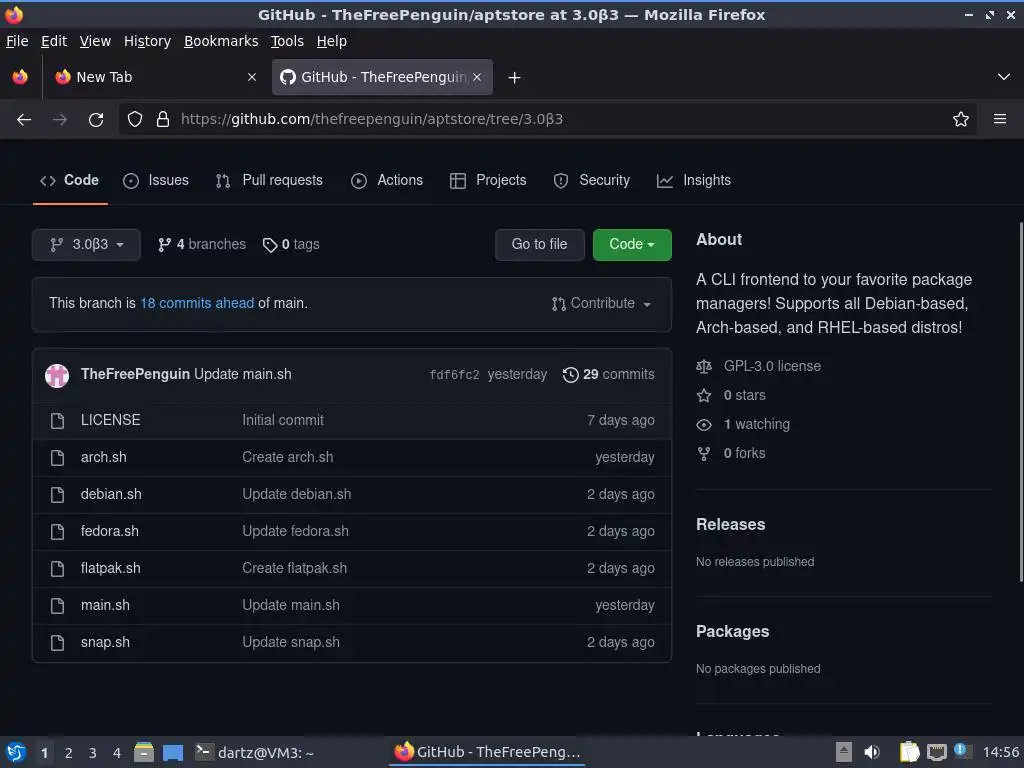View the 4 branches link
This screenshot has width=1024, height=768.
point(202,245)
